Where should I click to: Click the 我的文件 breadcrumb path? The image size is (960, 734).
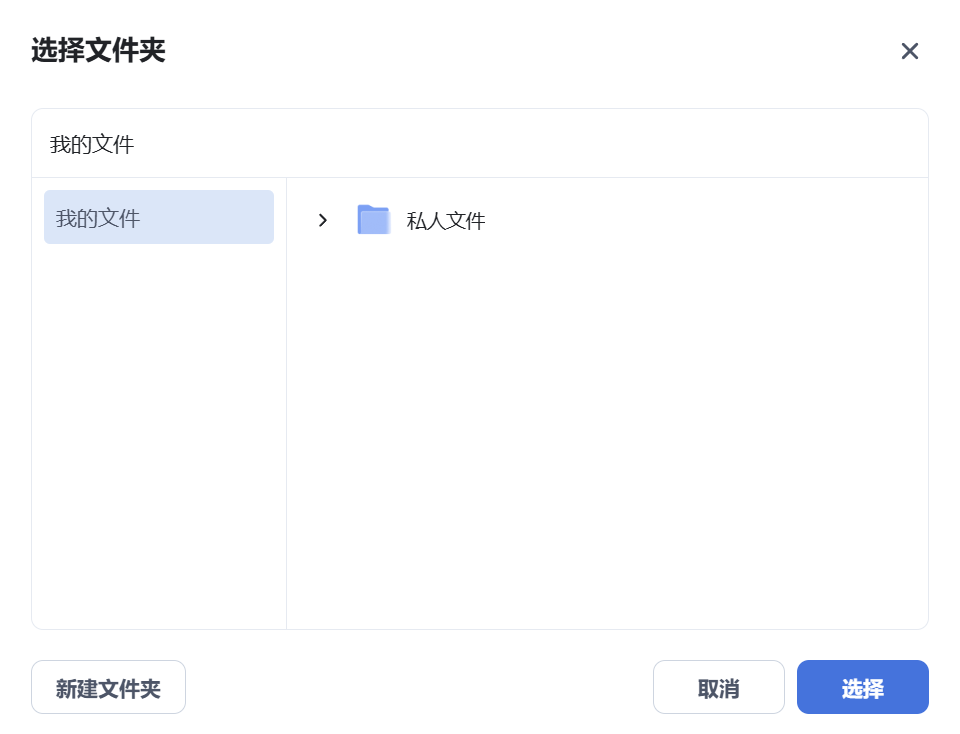tap(92, 145)
